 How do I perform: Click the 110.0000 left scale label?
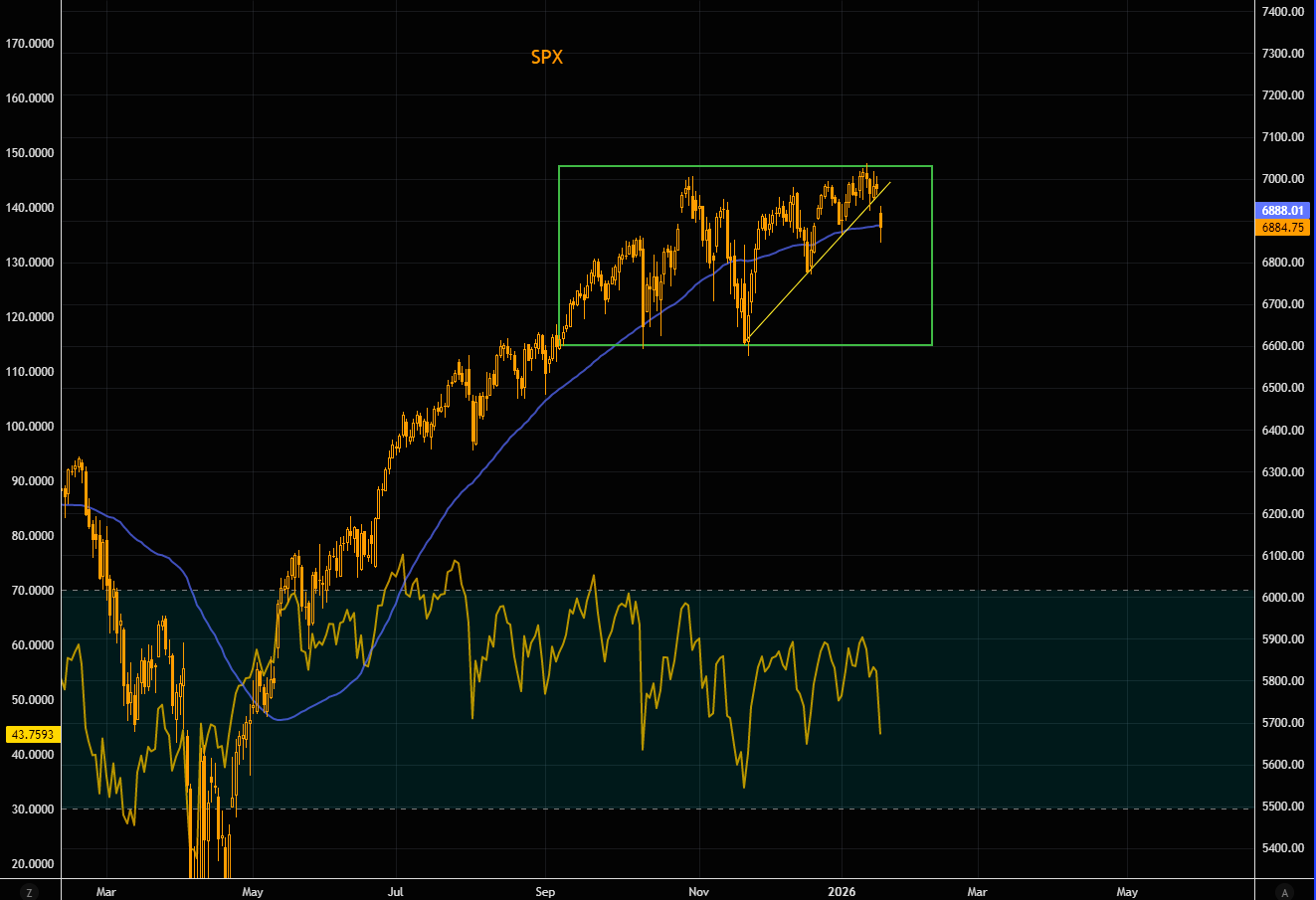(x=29, y=372)
